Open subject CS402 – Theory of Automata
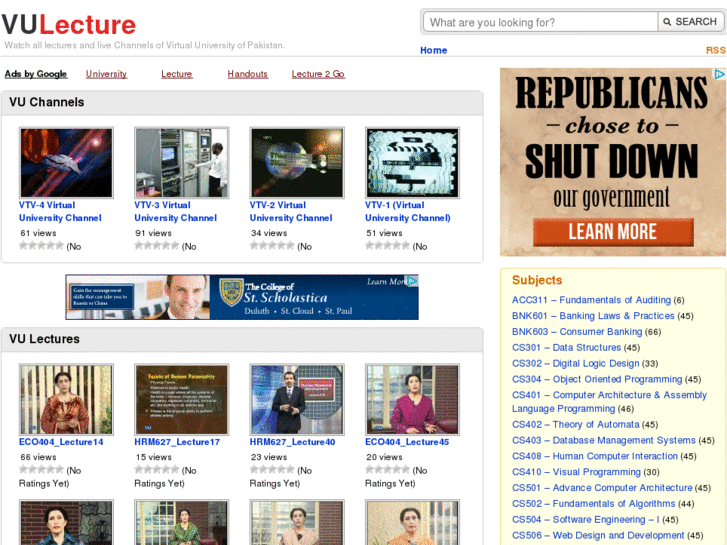This screenshot has width=727, height=545. tap(575, 424)
